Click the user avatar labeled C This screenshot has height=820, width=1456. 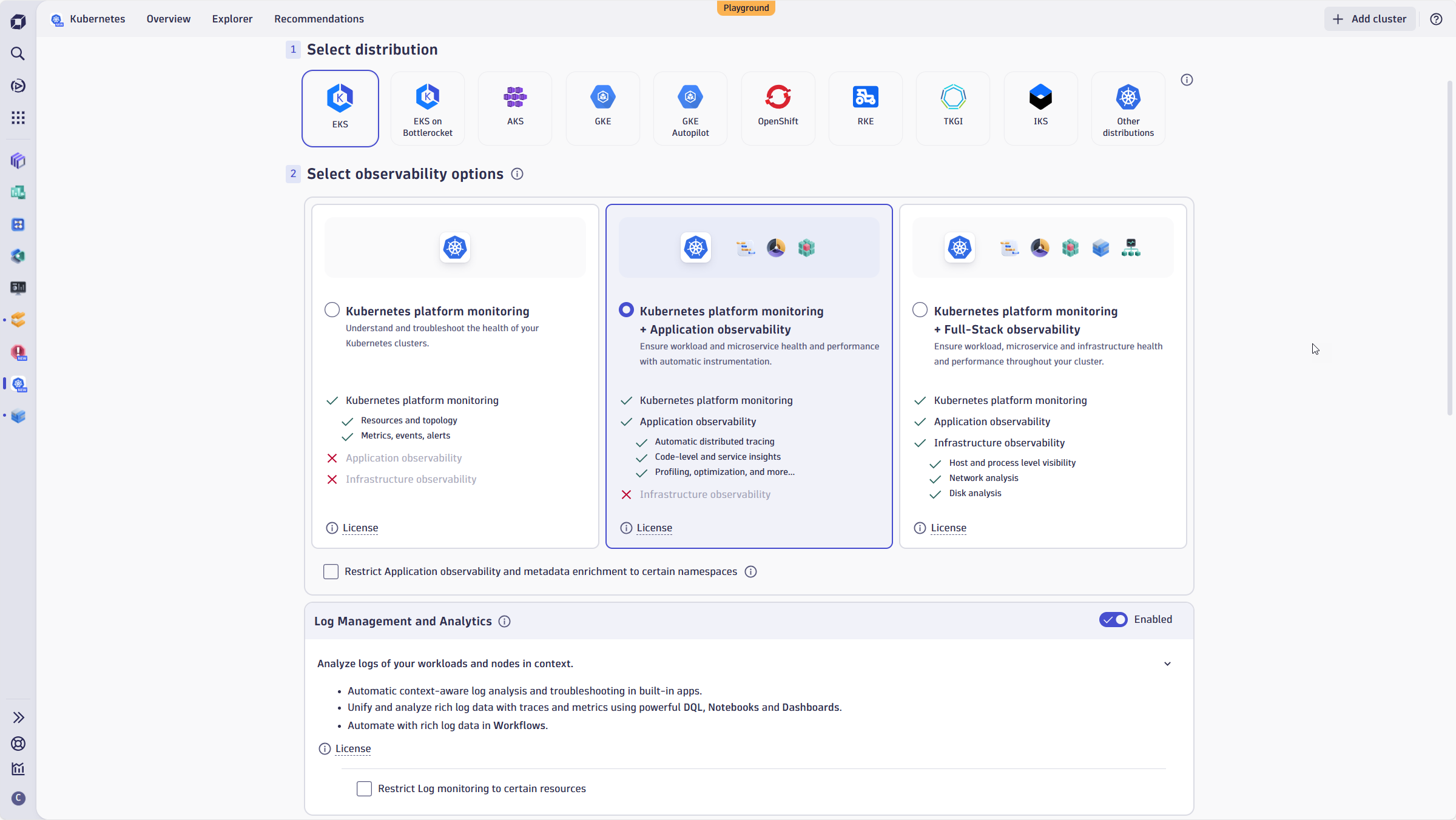point(18,799)
